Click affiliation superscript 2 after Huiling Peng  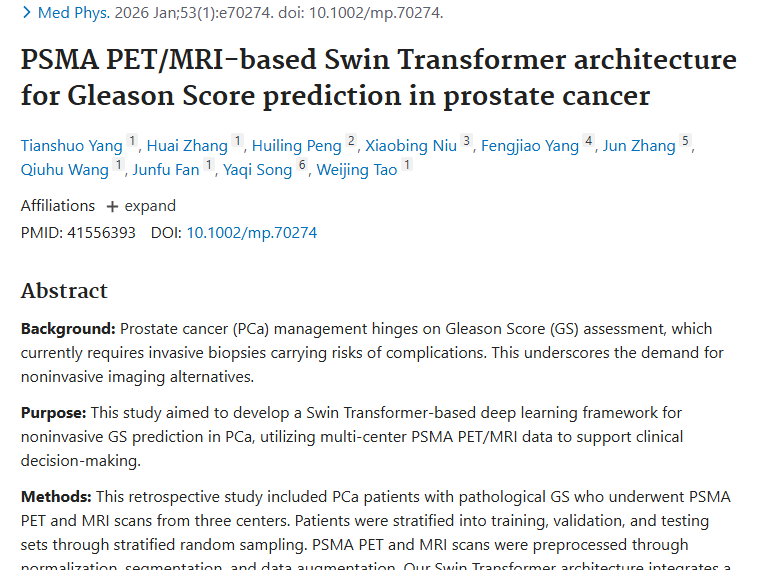coord(351,142)
